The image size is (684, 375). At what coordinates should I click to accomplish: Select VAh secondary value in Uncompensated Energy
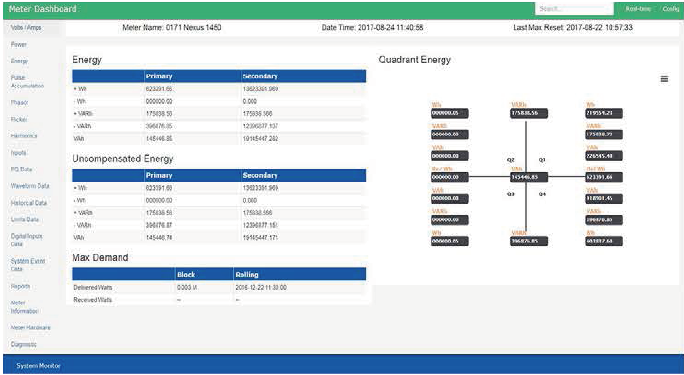[260, 238]
